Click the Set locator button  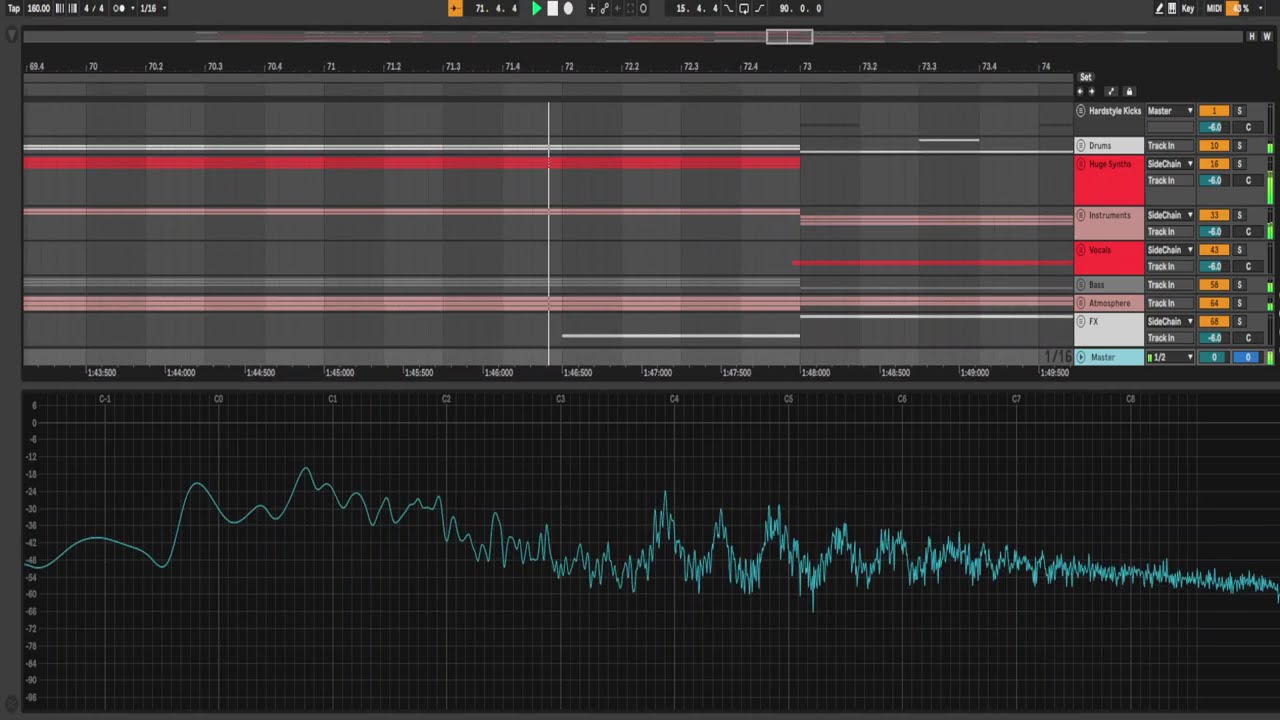tap(1086, 77)
